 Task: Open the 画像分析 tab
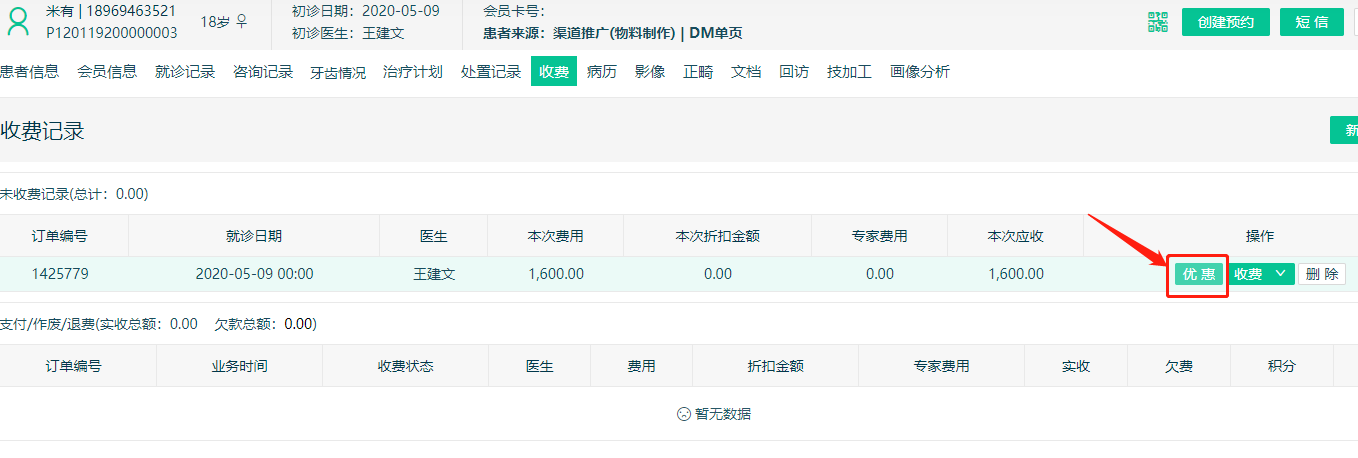click(920, 72)
